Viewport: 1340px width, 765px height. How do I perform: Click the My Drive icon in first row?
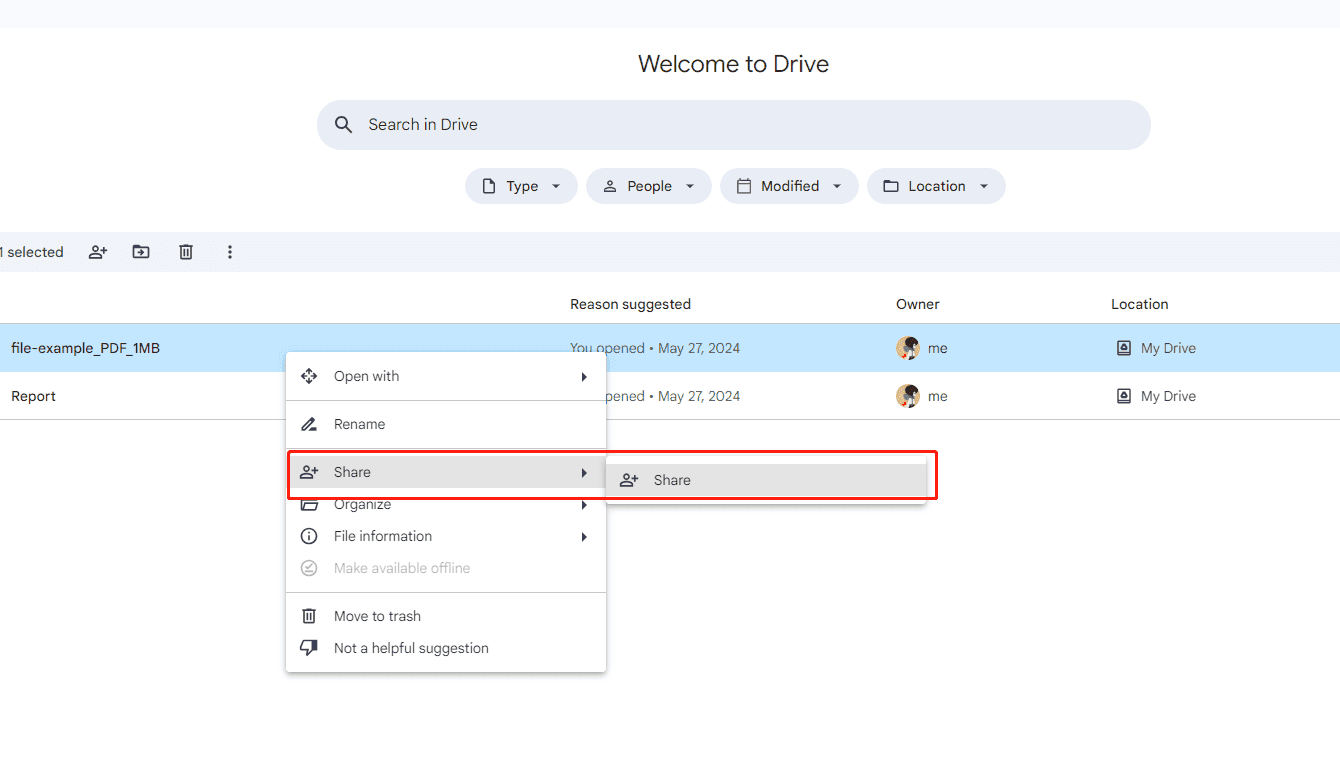click(x=1124, y=348)
